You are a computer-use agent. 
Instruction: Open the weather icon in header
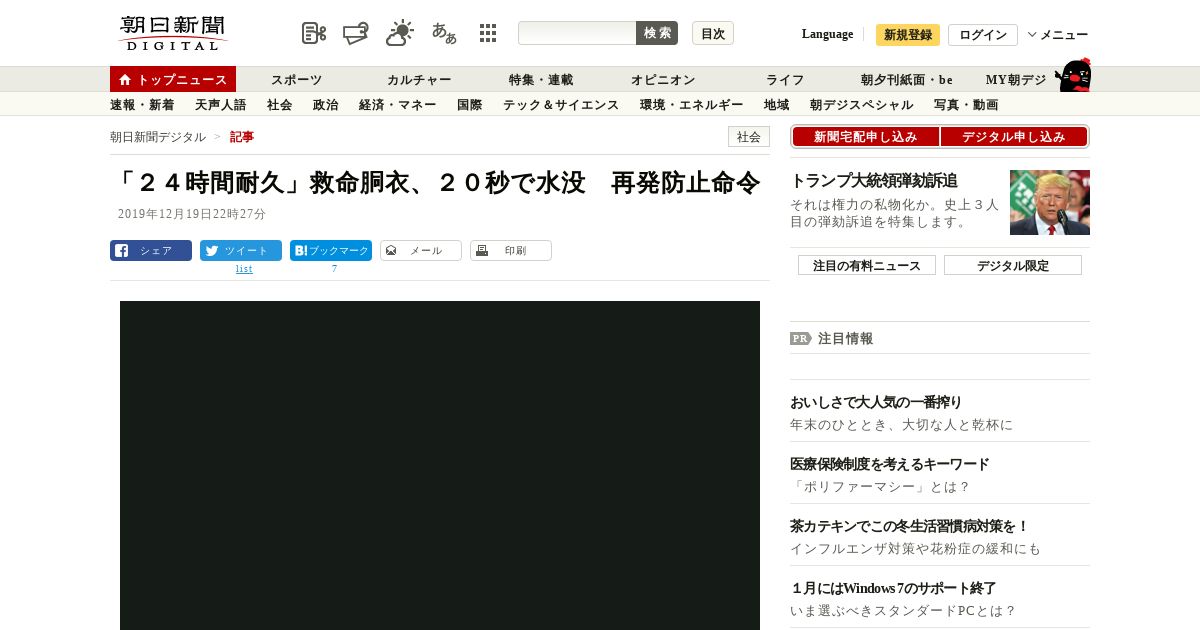pos(400,33)
